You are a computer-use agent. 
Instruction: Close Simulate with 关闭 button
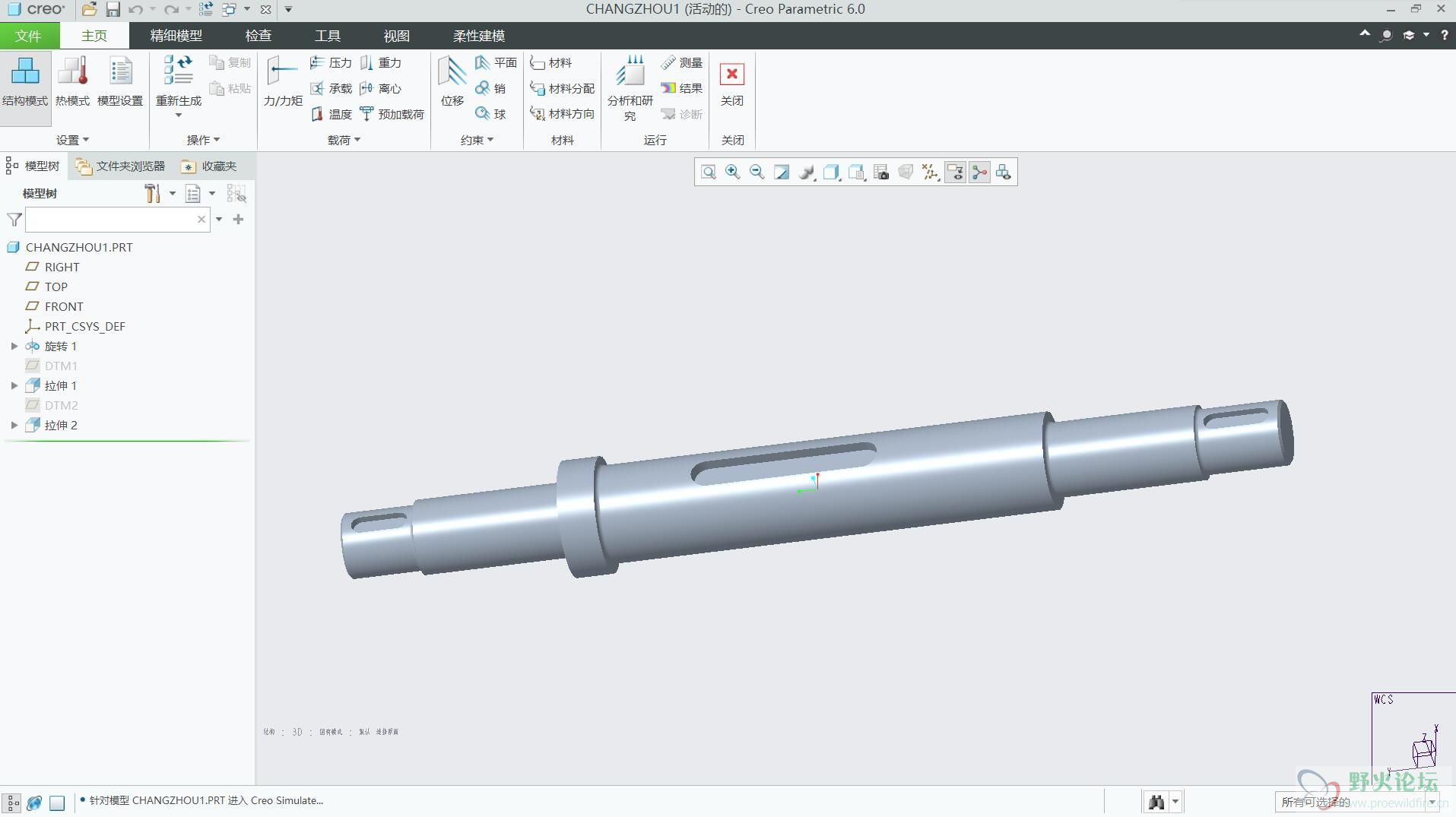pyautogui.click(x=731, y=84)
